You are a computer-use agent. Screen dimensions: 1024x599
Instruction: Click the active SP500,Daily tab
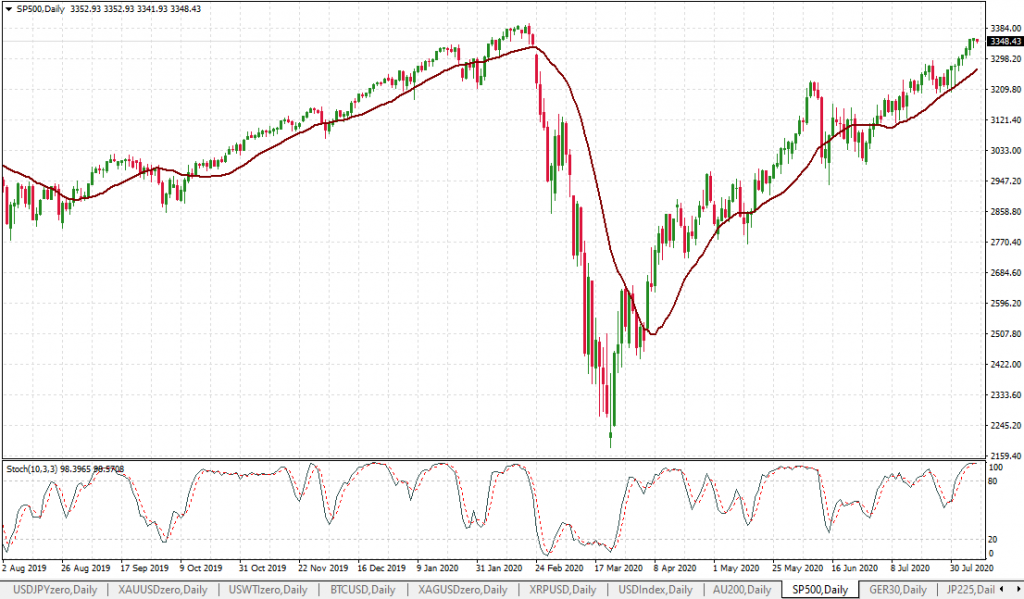(819, 589)
